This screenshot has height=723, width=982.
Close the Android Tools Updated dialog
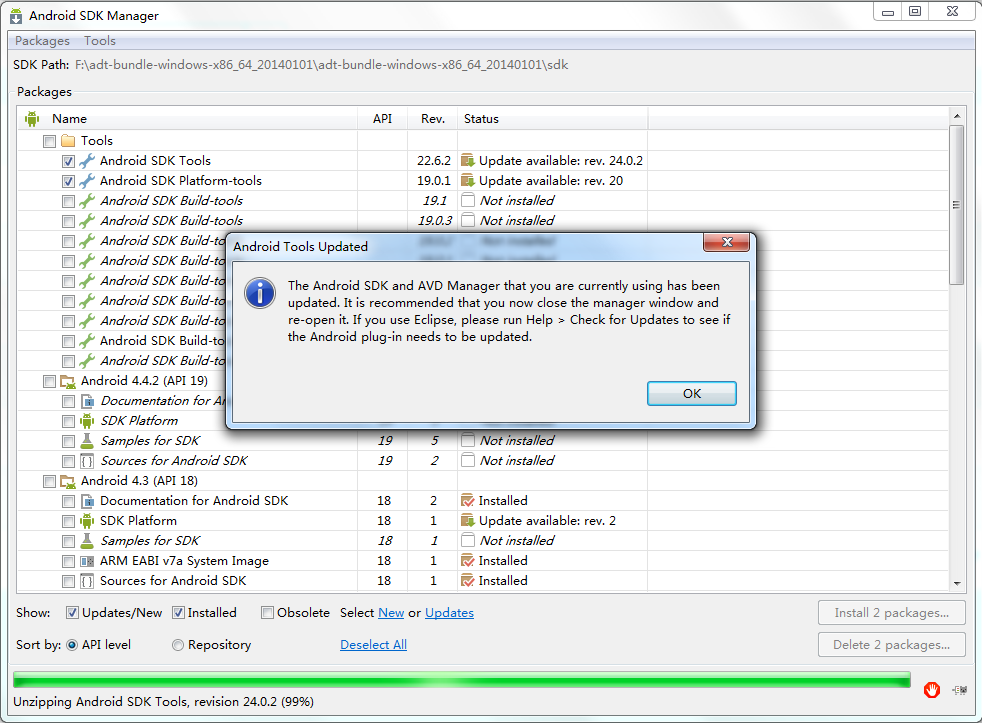[726, 242]
